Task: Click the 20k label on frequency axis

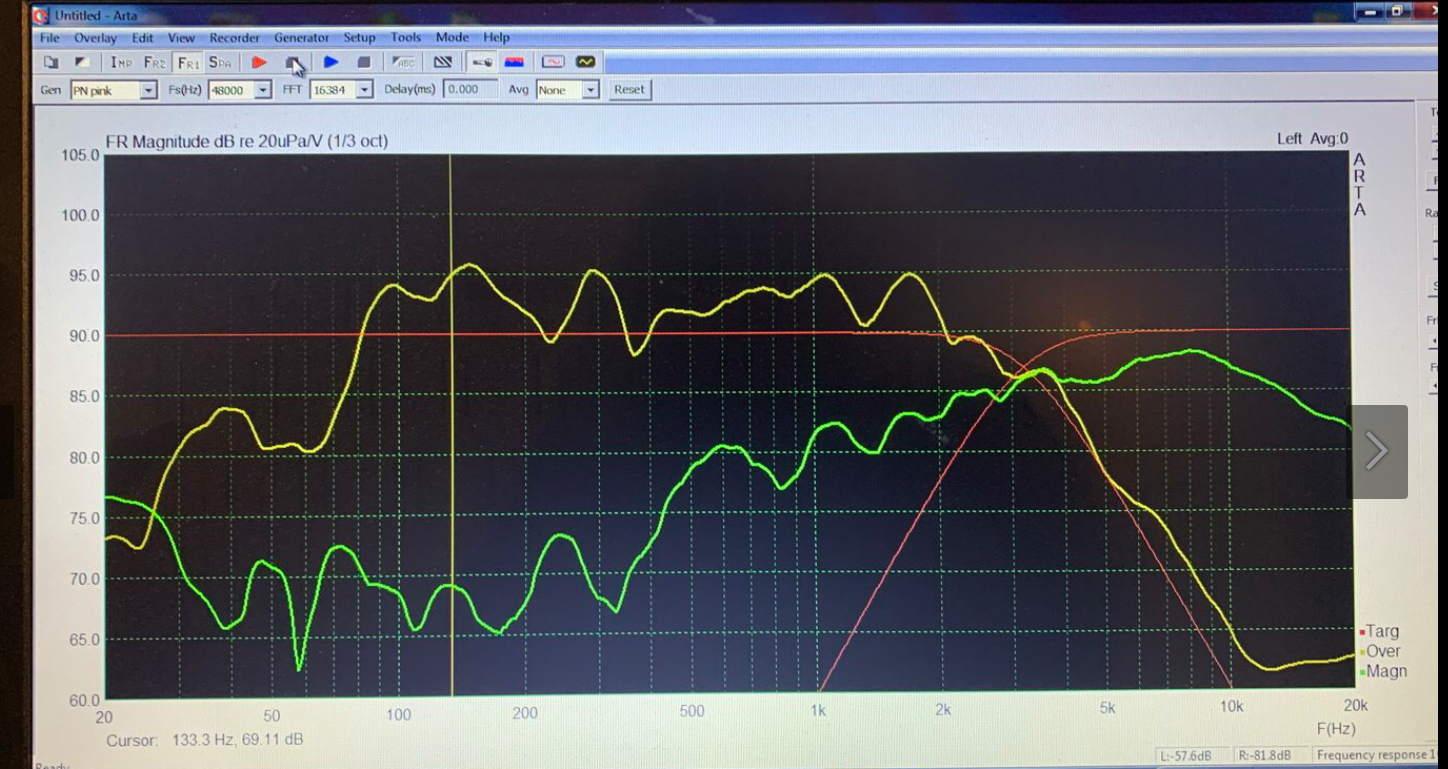Action: click(x=1355, y=706)
